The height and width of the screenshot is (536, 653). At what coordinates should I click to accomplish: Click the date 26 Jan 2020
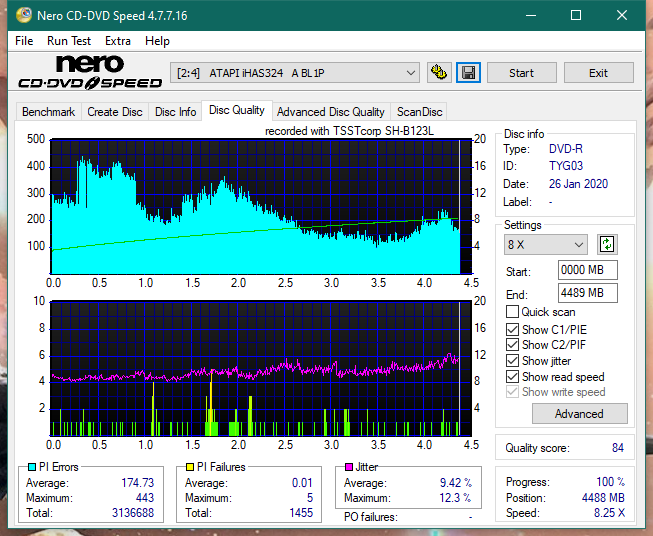[x=578, y=184]
